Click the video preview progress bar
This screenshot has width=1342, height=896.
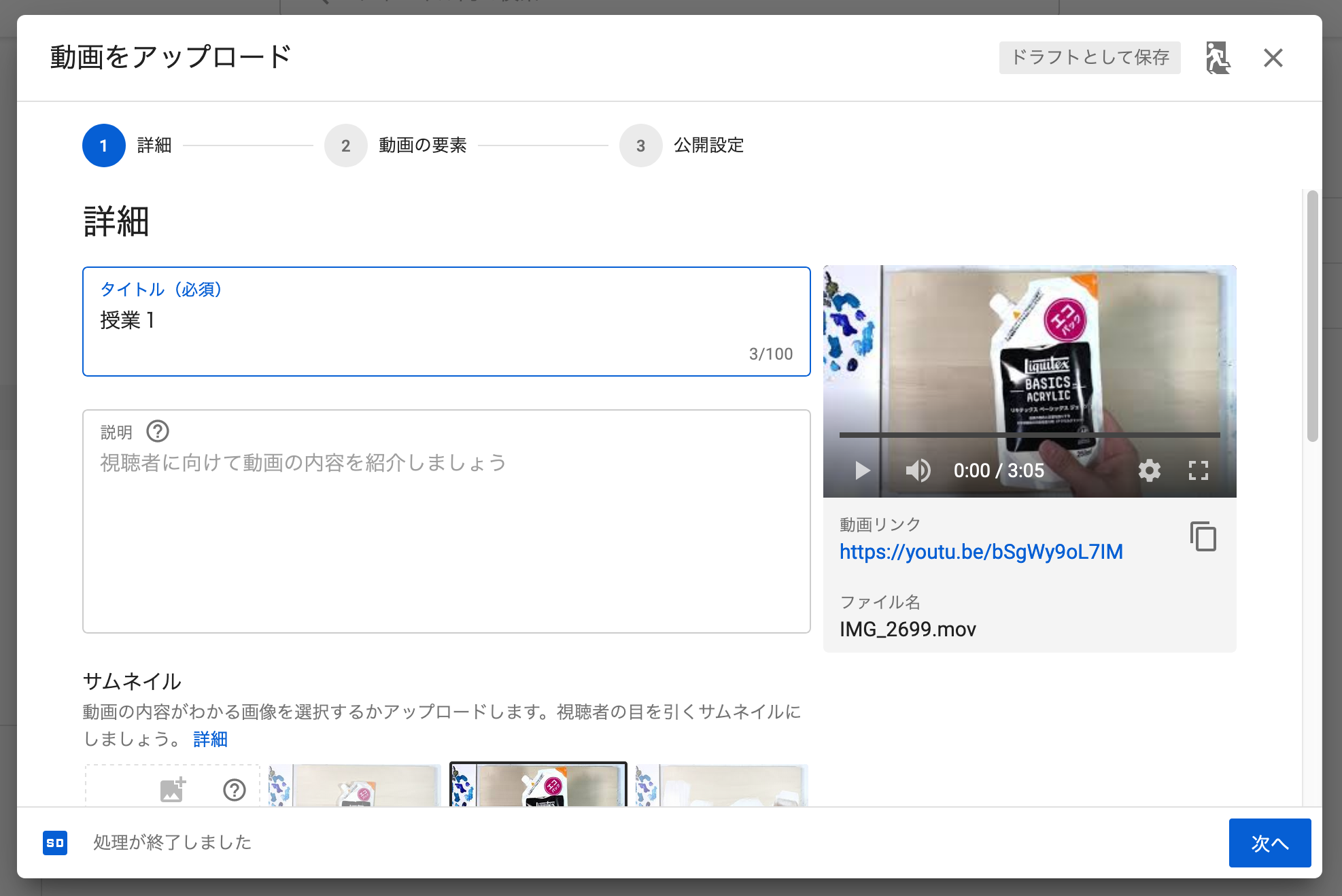pos(1029,434)
